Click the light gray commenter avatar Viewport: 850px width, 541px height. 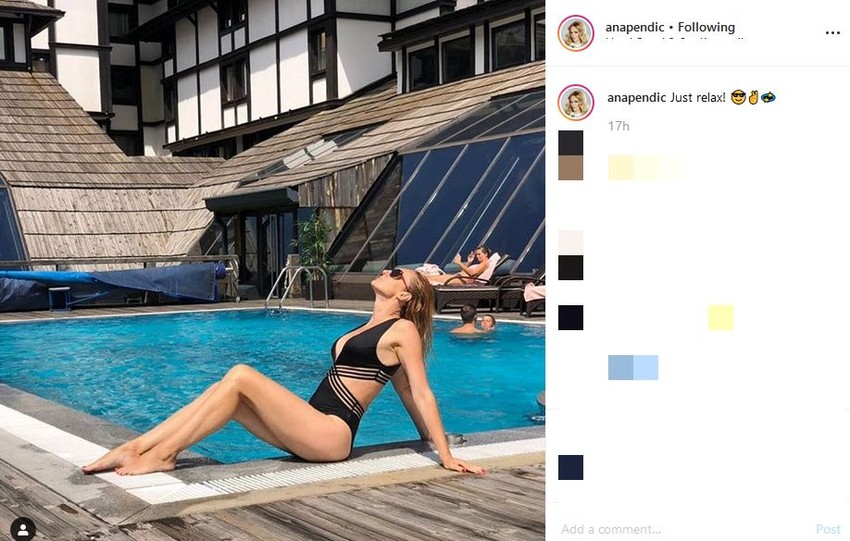click(571, 242)
